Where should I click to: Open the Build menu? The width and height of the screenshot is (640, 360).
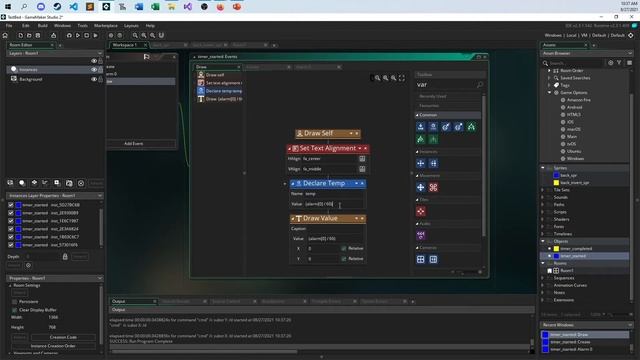click(x=42, y=26)
